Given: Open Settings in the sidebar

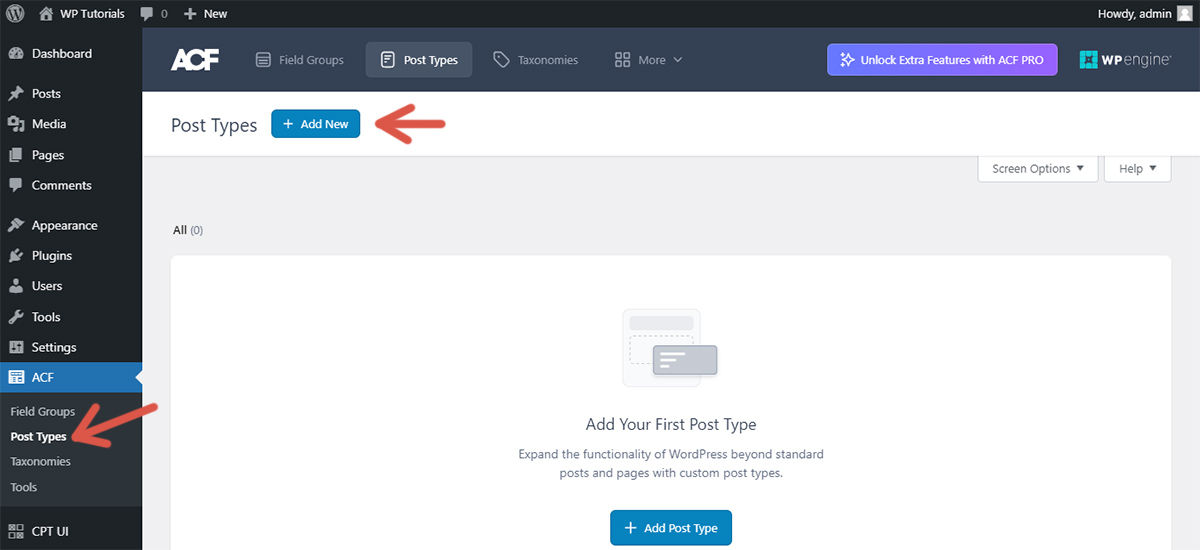Looking at the screenshot, I should click(71, 347).
